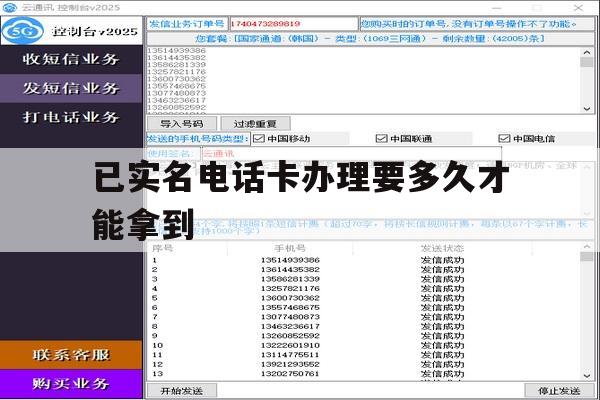The width and height of the screenshot is (600, 400).
Task: Select table row with 13257821176
Action: (364, 289)
